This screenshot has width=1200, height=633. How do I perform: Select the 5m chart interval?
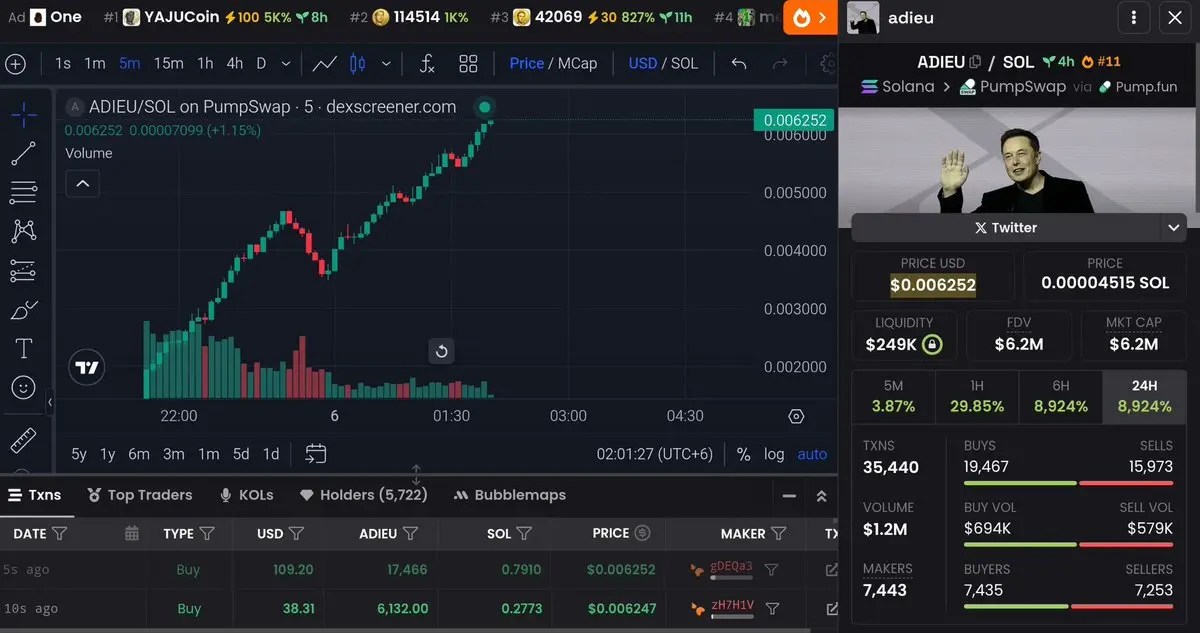[x=129, y=63]
